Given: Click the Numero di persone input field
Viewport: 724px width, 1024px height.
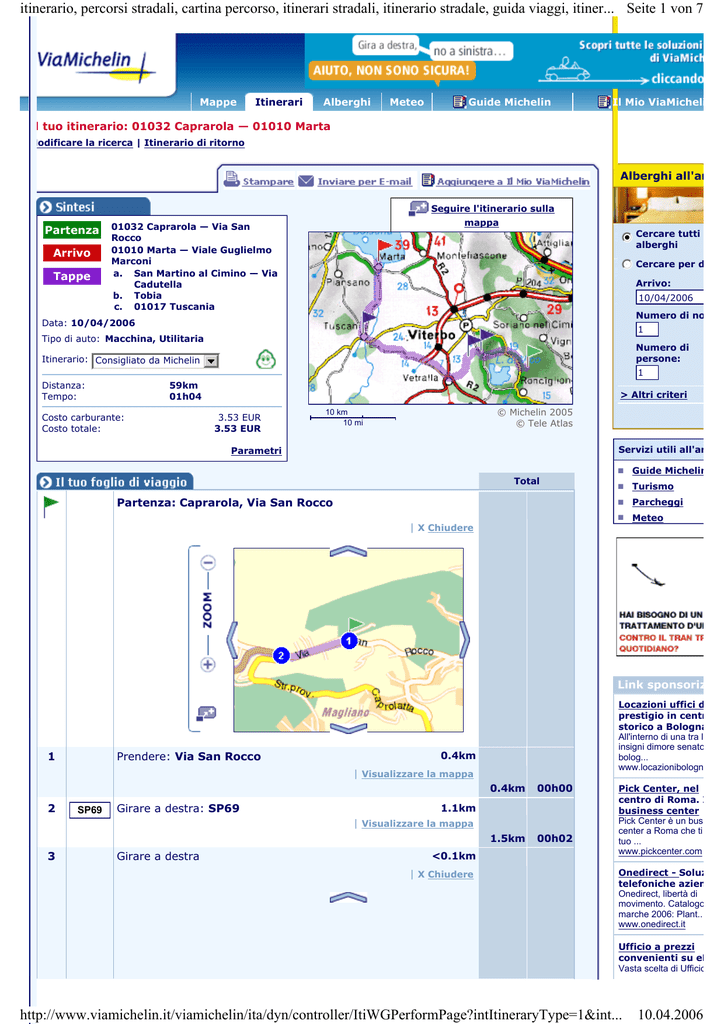Looking at the screenshot, I should [x=647, y=373].
